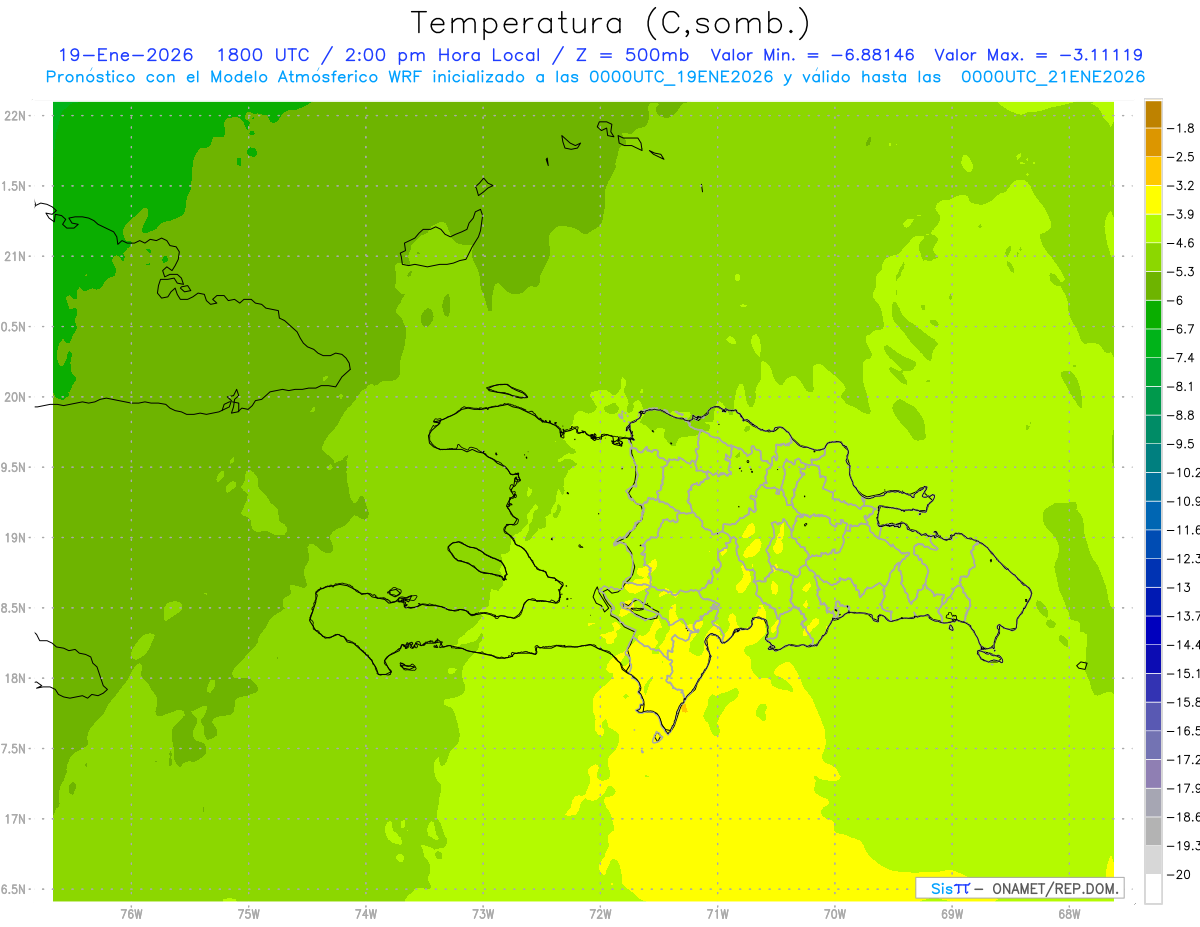Click the "-13" colorbar label

click(x=1179, y=587)
